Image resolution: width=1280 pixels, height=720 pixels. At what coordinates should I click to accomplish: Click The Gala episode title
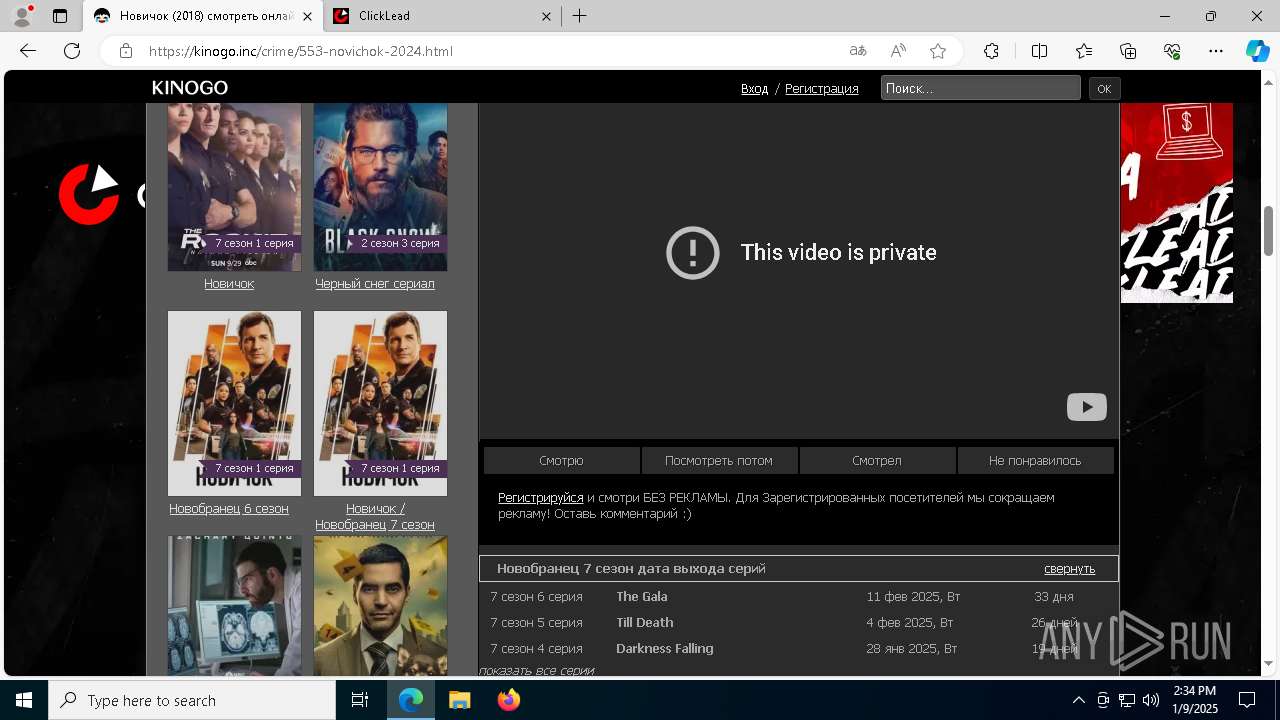(x=642, y=596)
